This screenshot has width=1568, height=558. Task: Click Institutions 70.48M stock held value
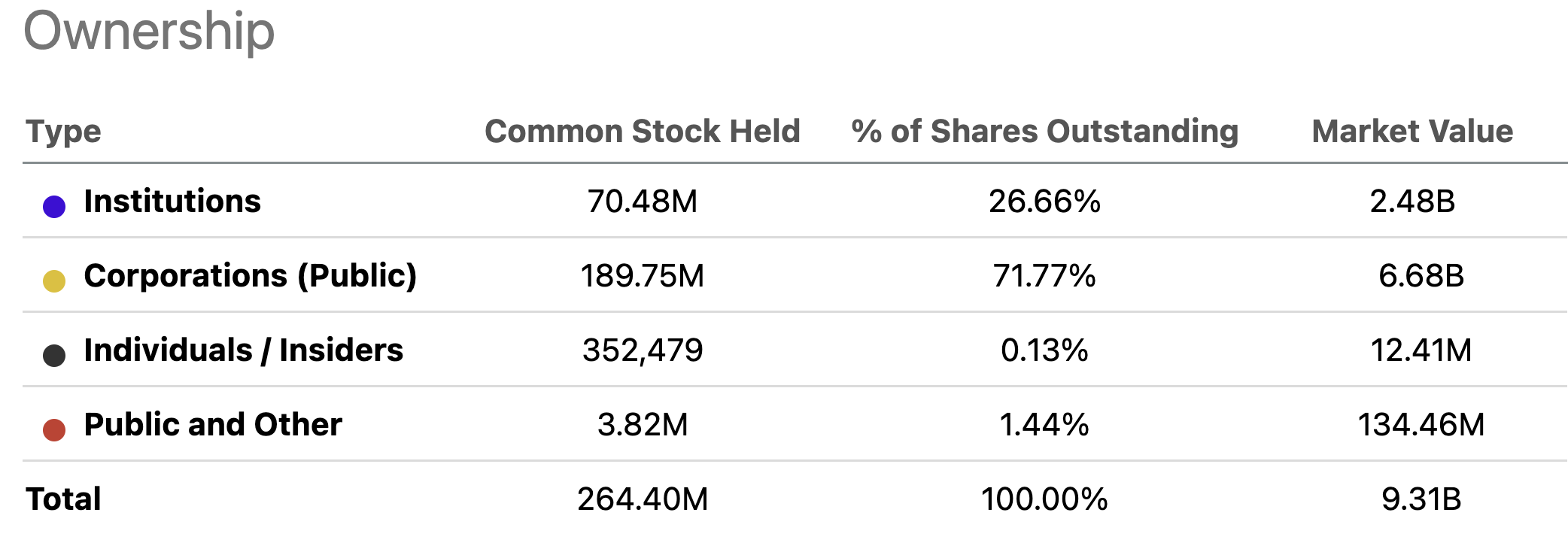pos(642,202)
